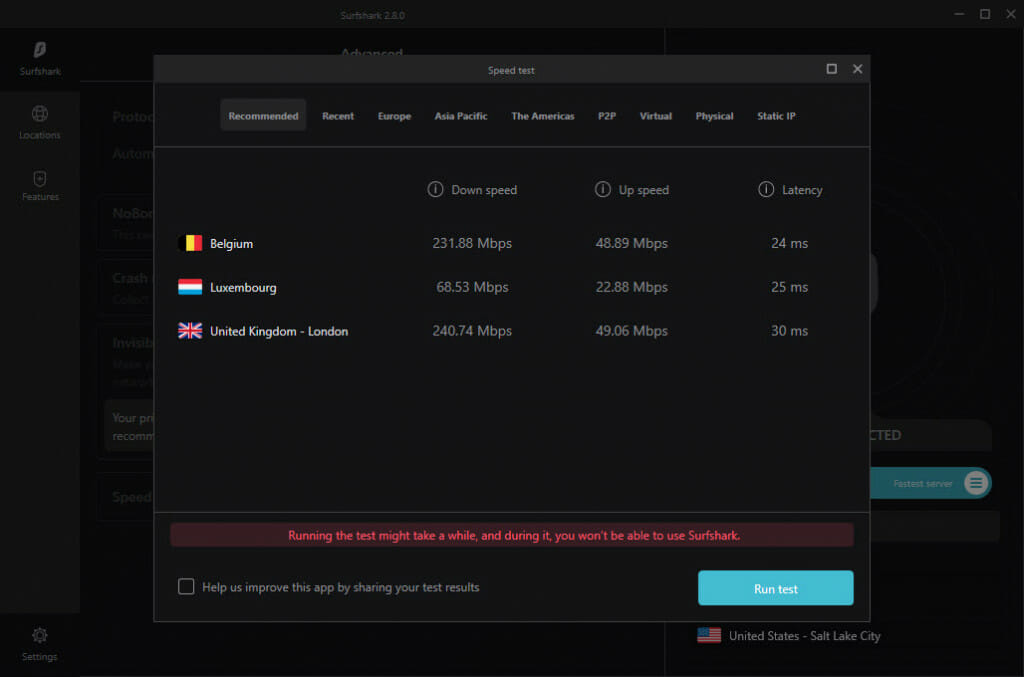Select United Kingdom - London row
The height and width of the screenshot is (677, 1024).
511,331
